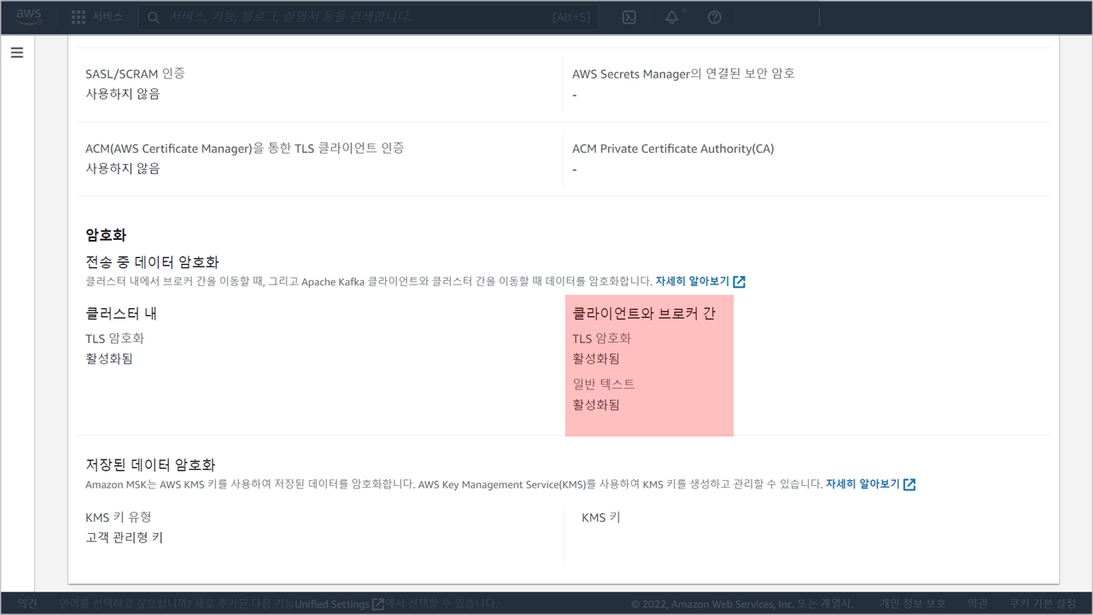Select the 클러스터 내 heading

(x=121, y=314)
